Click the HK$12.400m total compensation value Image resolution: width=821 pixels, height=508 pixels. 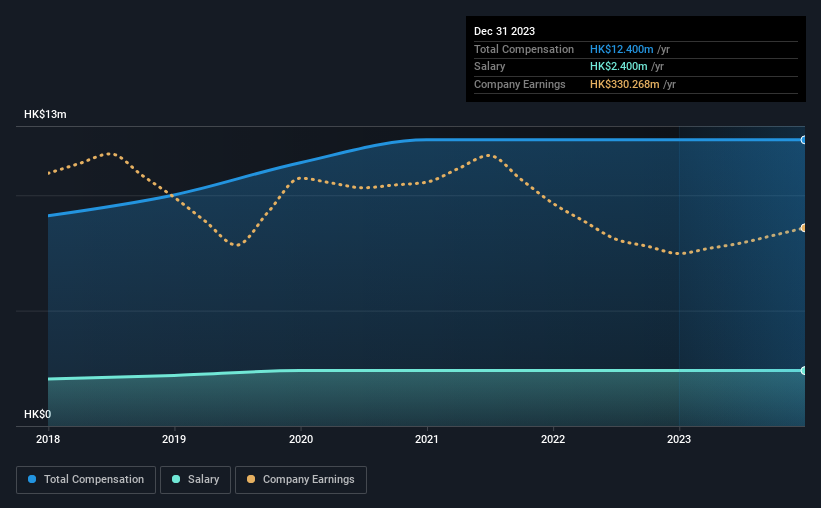coord(622,49)
